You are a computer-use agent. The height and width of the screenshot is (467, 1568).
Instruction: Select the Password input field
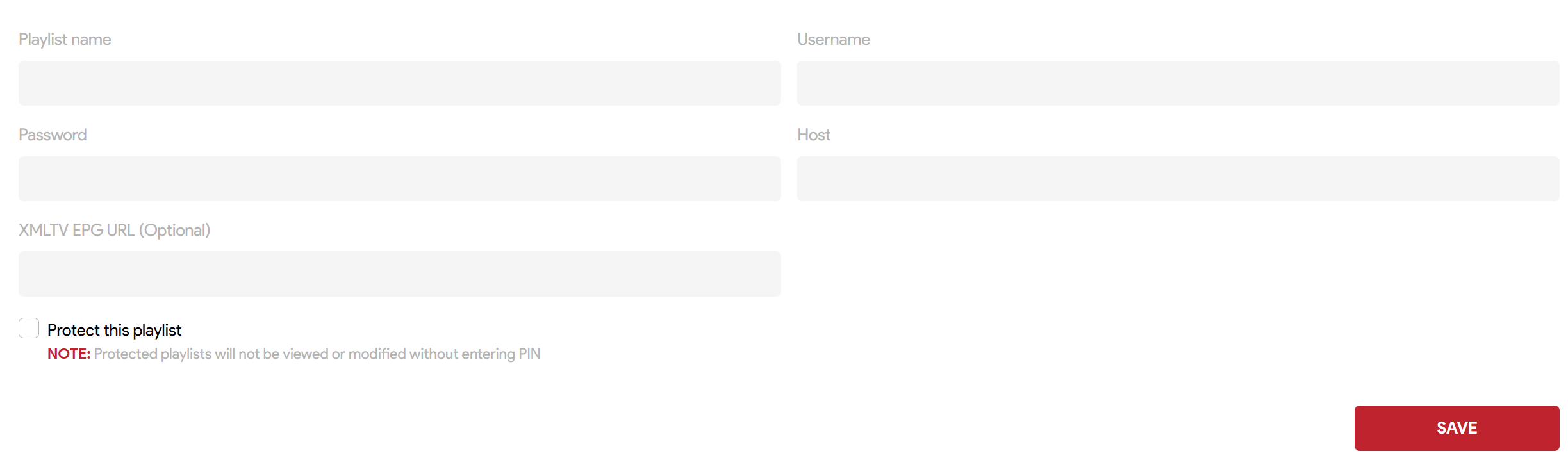pos(399,179)
